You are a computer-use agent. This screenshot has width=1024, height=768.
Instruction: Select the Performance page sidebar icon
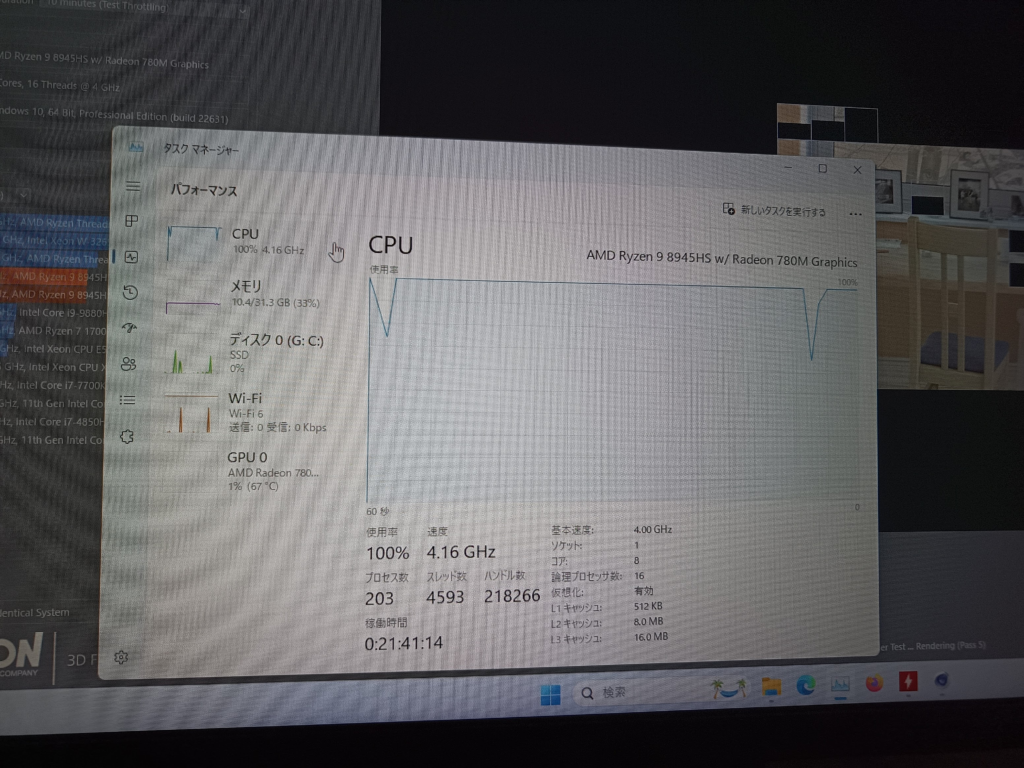click(x=130, y=257)
